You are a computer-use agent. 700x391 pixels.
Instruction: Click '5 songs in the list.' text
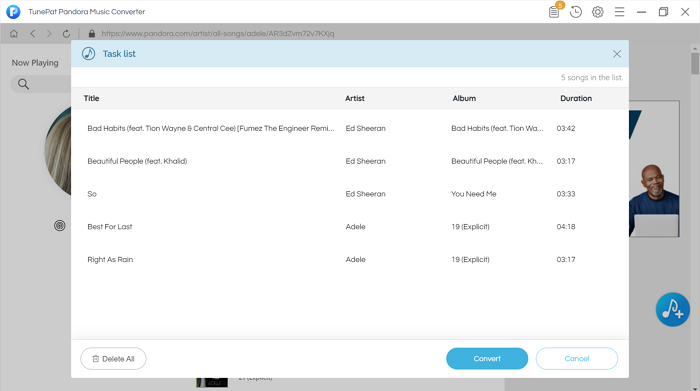tap(592, 77)
